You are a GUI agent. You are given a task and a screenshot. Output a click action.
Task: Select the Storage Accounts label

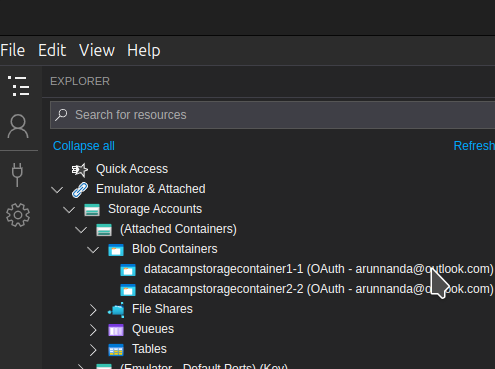pyautogui.click(x=155, y=209)
